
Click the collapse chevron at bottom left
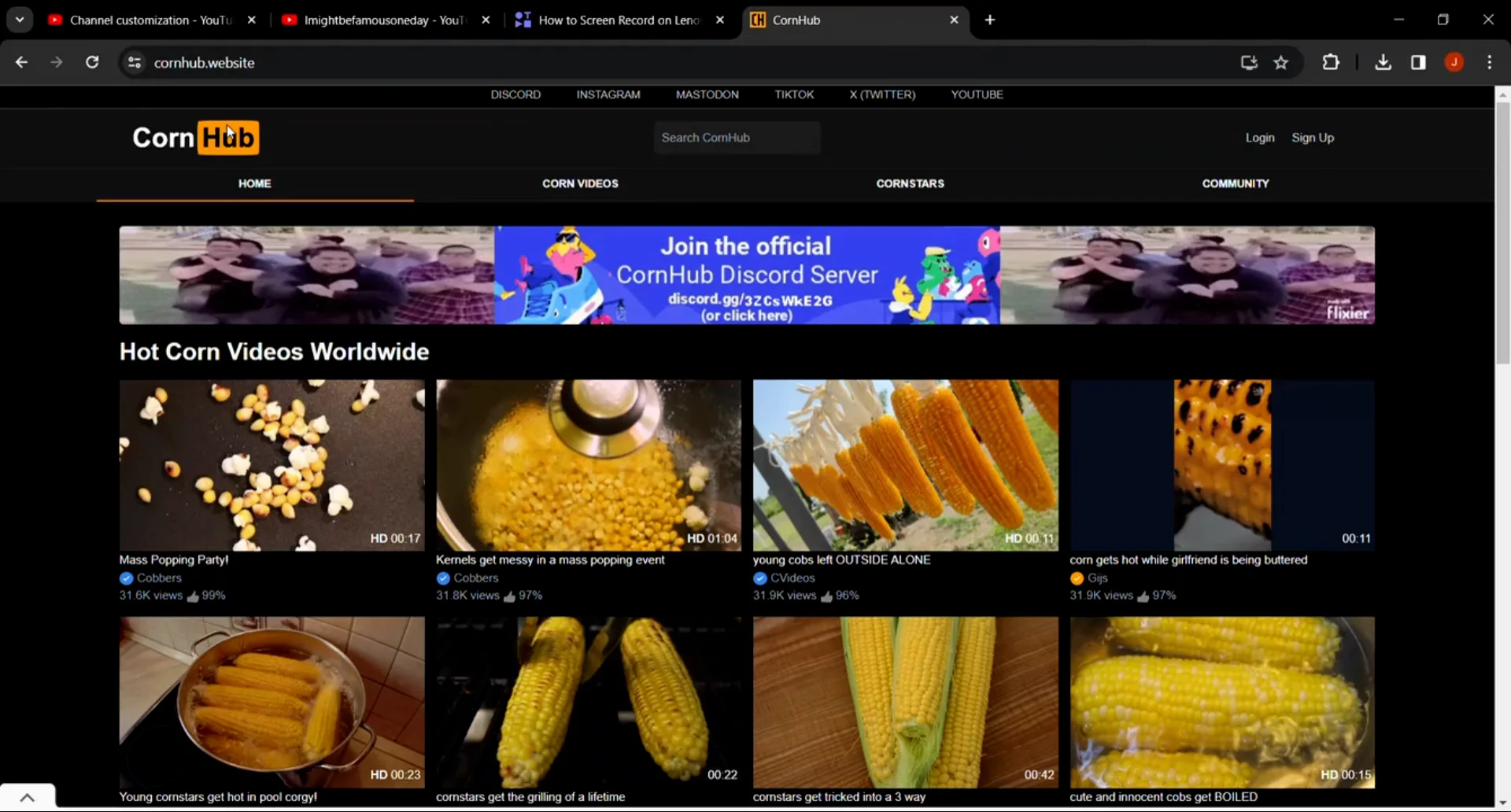tap(28, 796)
